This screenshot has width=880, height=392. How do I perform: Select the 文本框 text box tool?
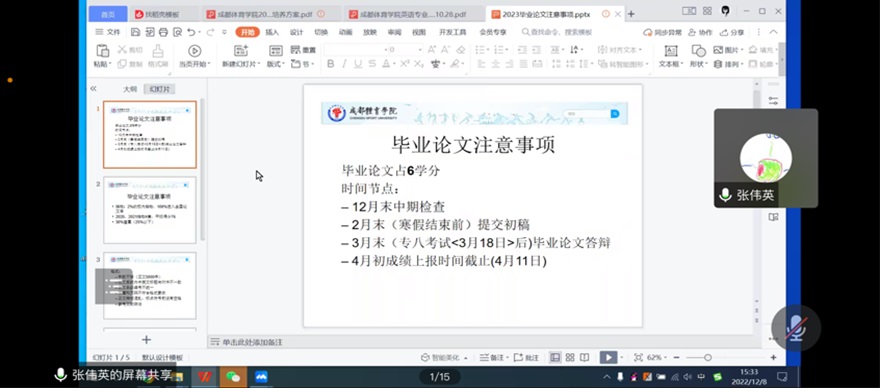click(671, 51)
